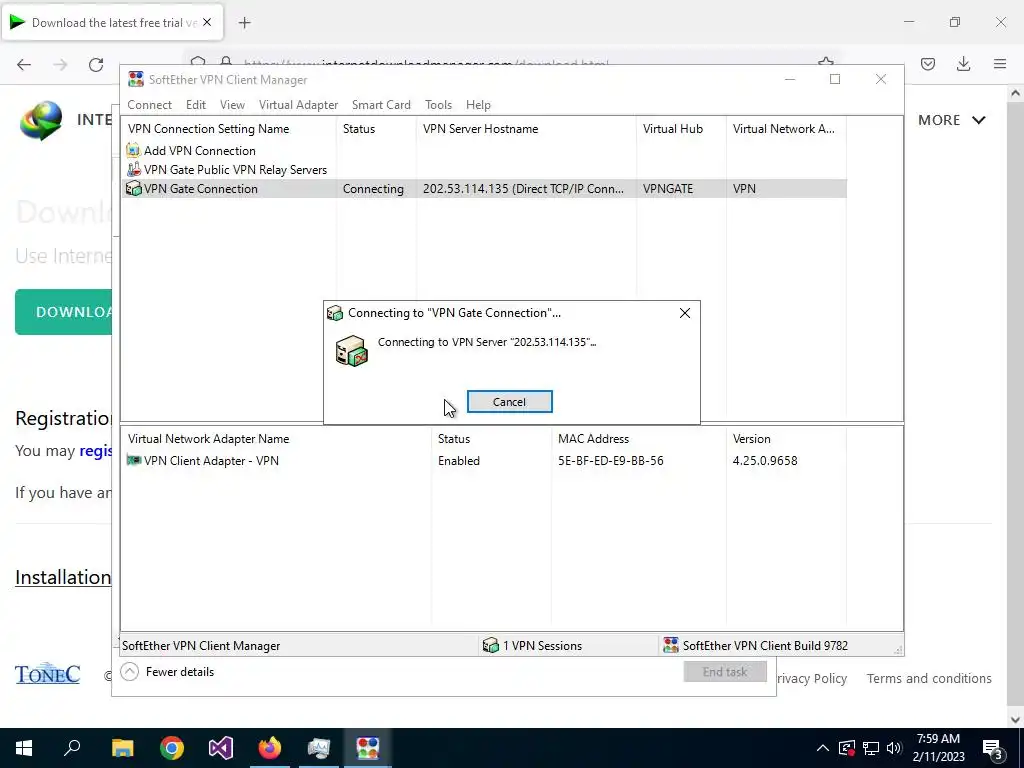Image resolution: width=1024 pixels, height=768 pixels.
Task: Open the Windows Start menu
Action: pyautogui.click(x=24, y=748)
